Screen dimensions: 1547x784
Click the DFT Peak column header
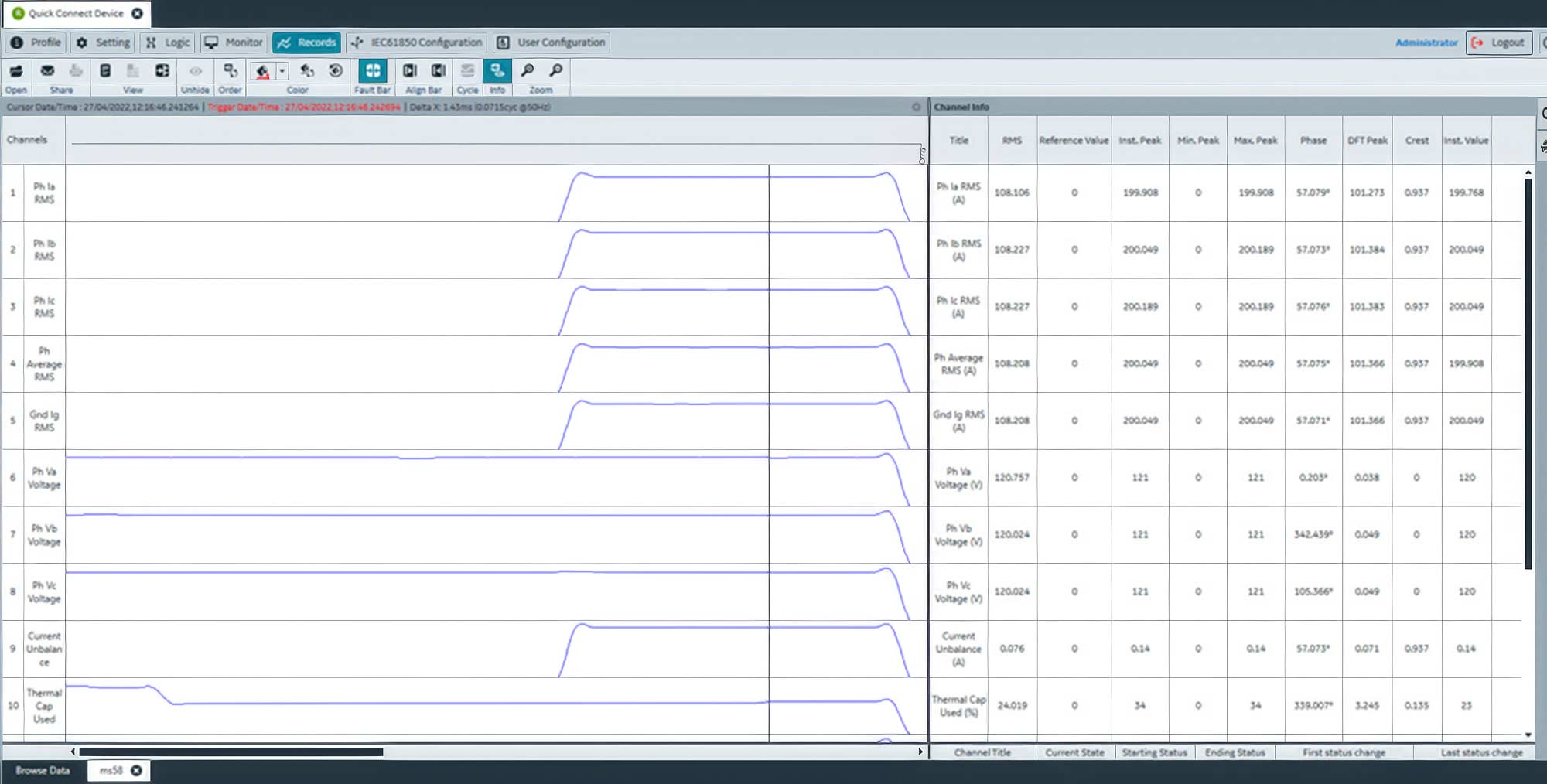point(1368,140)
